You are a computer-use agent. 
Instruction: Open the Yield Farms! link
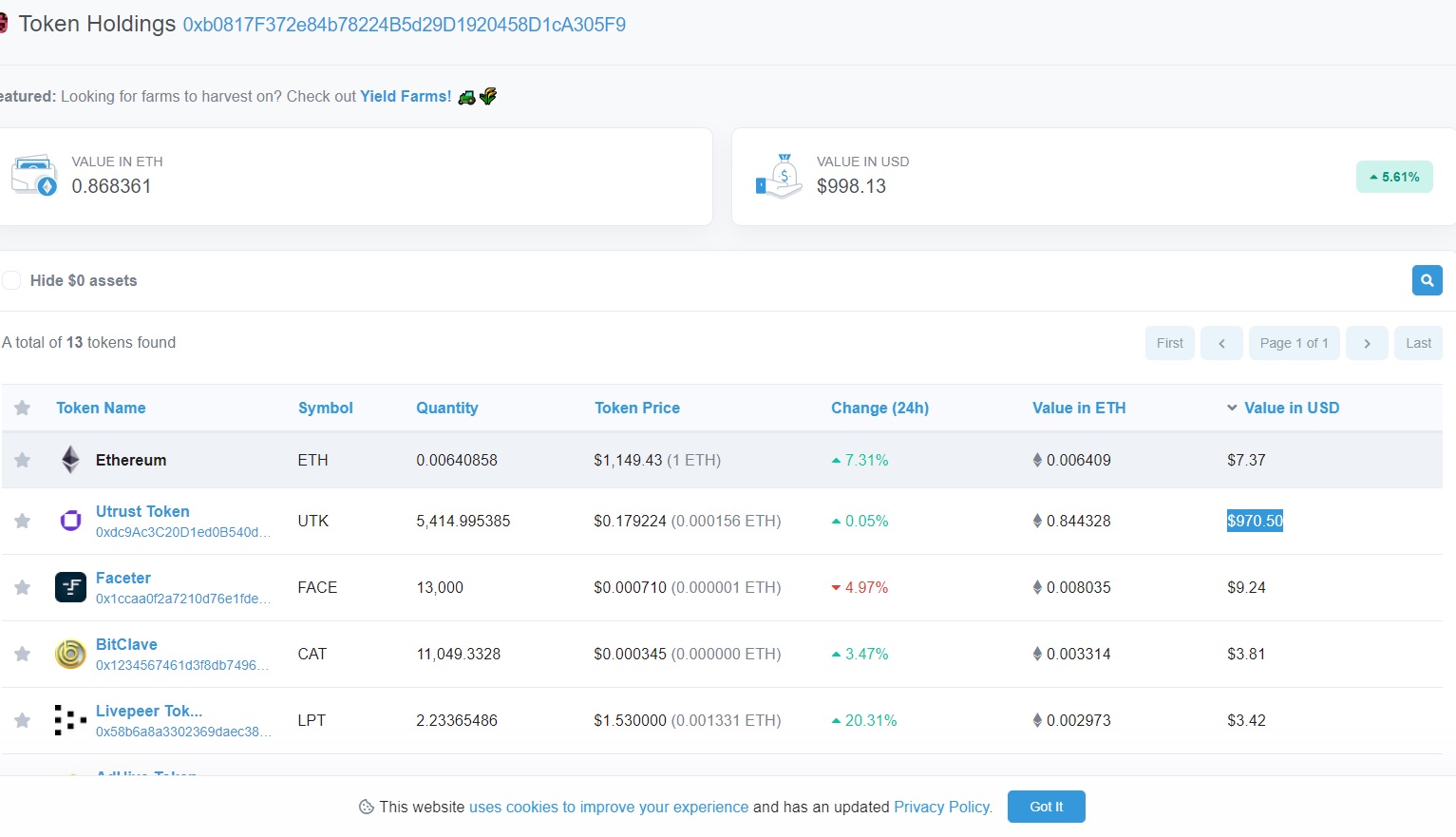(x=406, y=96)
